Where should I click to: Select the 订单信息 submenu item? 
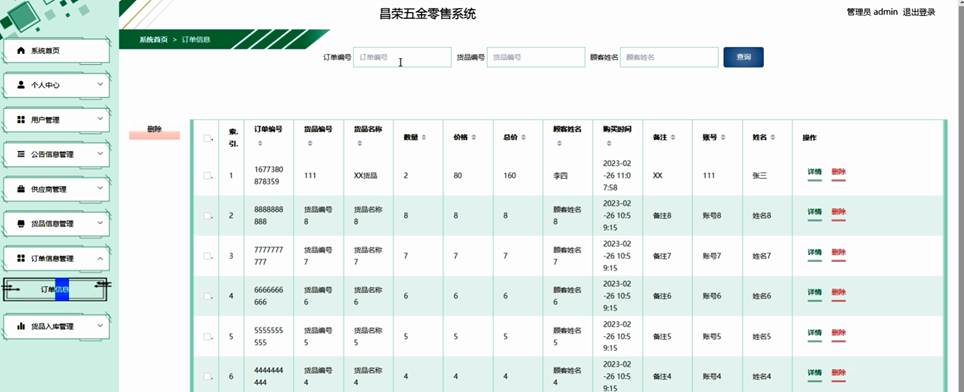56,289
